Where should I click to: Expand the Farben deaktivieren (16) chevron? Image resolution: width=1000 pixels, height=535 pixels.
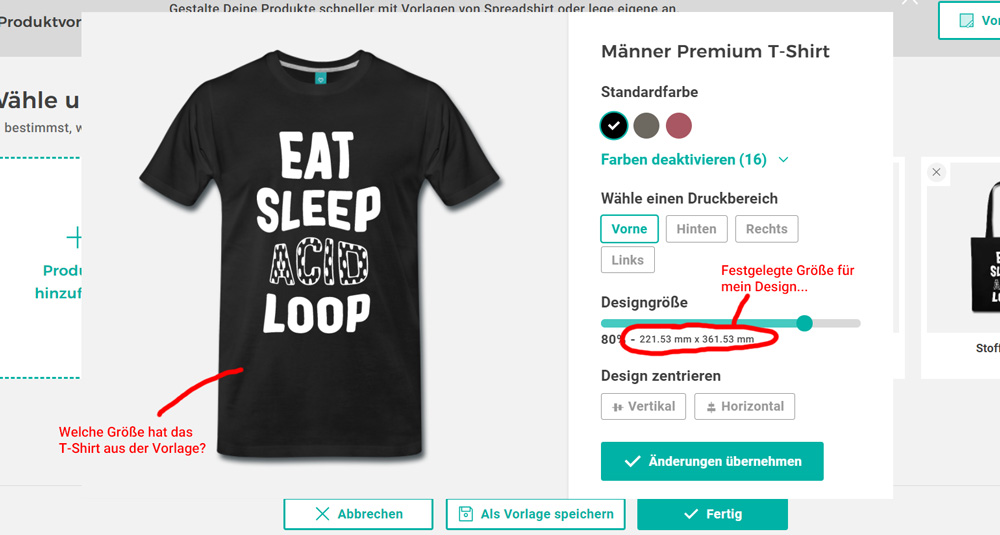tap(783, 160)
